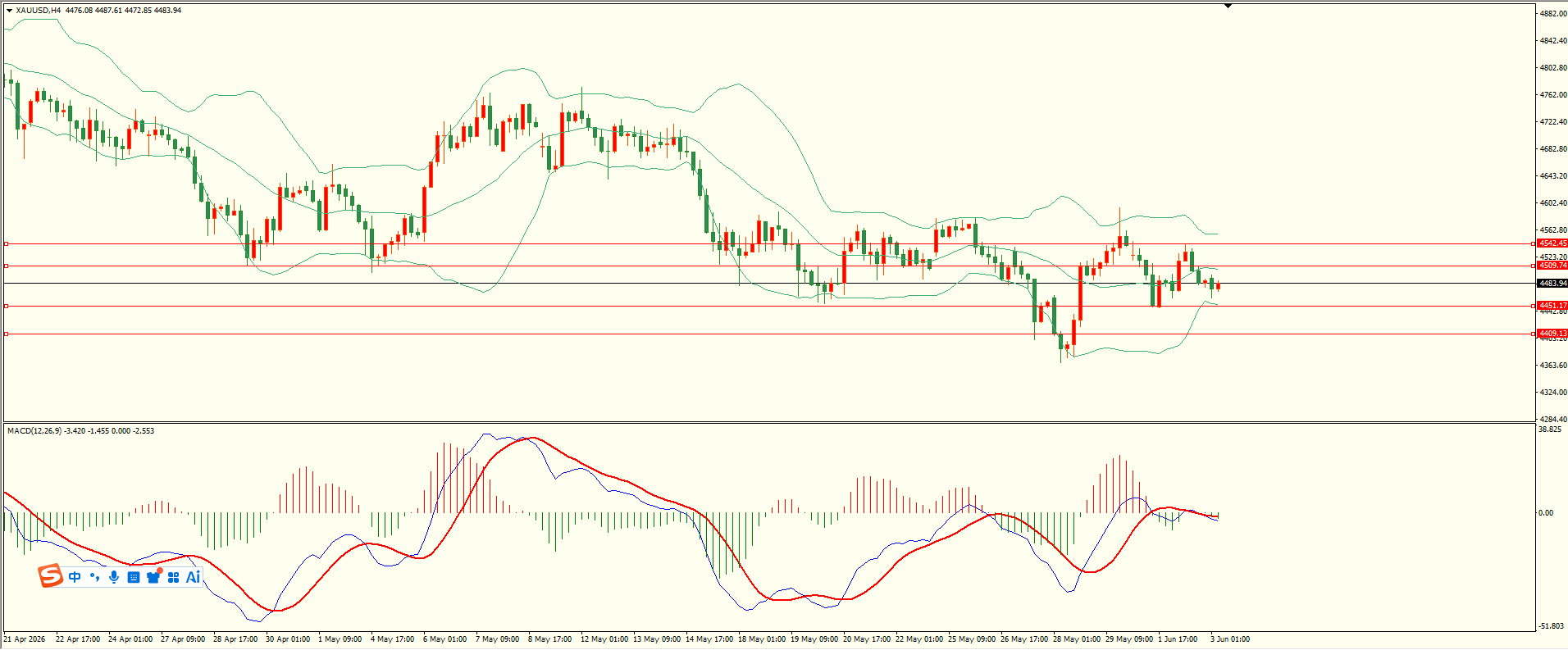
Task: Start voice input with the microphone icon
Action: (x=114, y=577)
